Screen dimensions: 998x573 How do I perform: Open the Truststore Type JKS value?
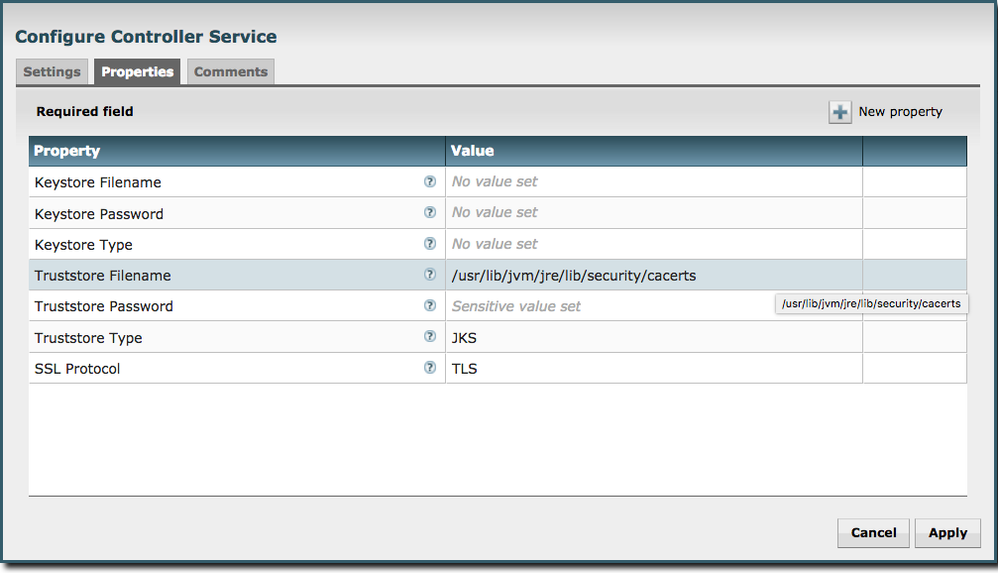(653, 337)
